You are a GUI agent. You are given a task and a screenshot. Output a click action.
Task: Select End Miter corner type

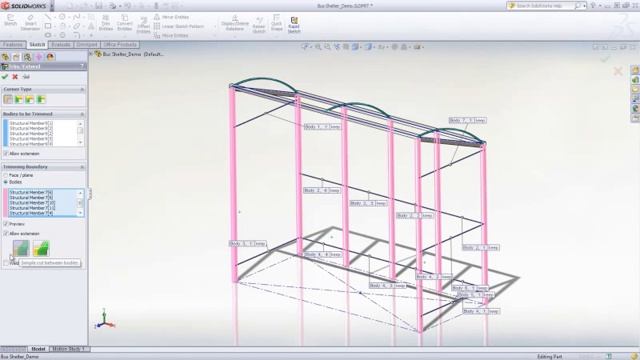[19, 99]
